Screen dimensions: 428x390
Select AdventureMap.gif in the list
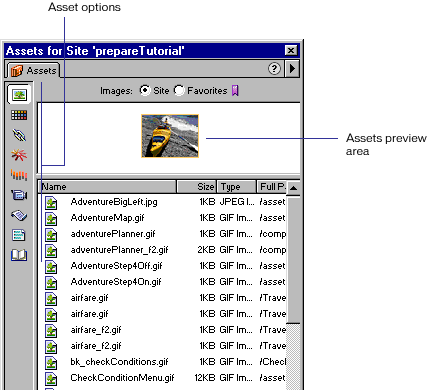click(107, 218)
